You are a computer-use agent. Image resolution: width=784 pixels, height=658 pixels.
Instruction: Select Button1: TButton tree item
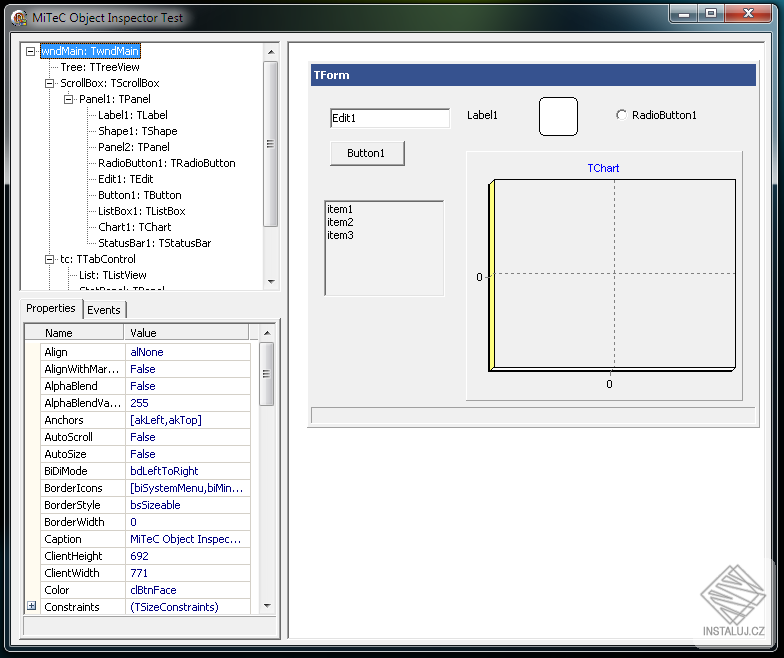(140, 195)
